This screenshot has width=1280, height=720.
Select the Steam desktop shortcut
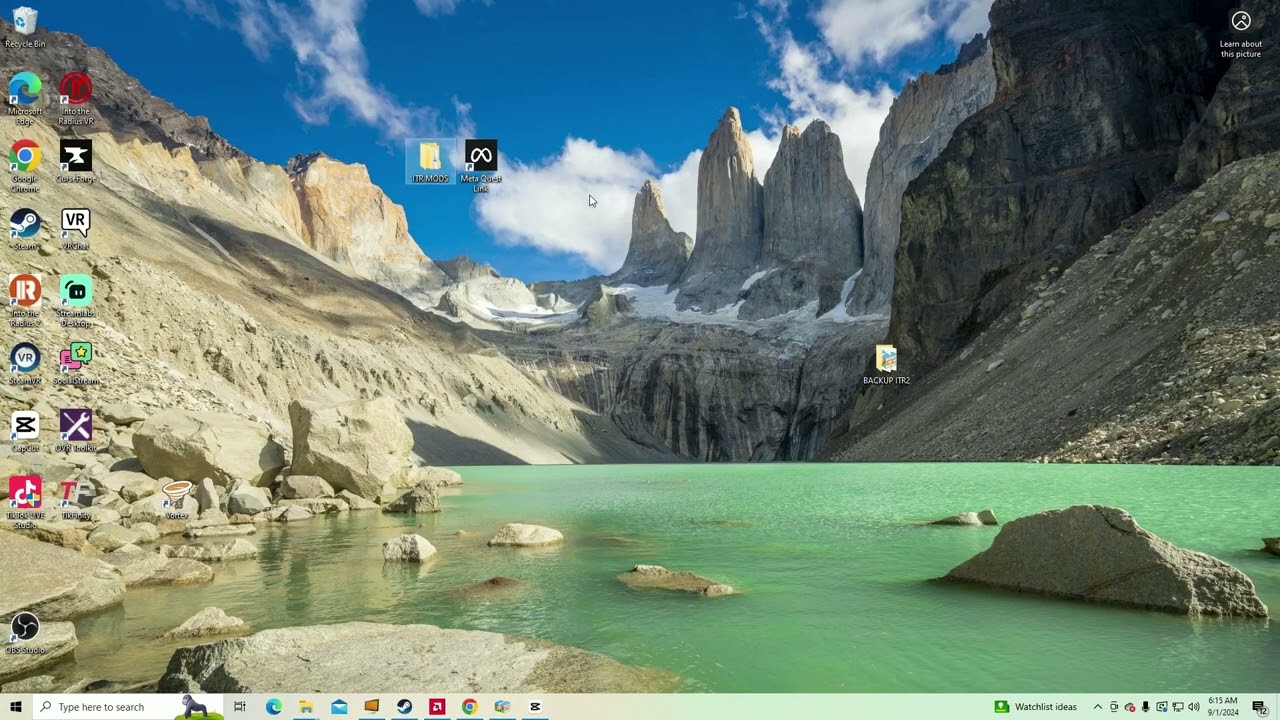(25, 229)
